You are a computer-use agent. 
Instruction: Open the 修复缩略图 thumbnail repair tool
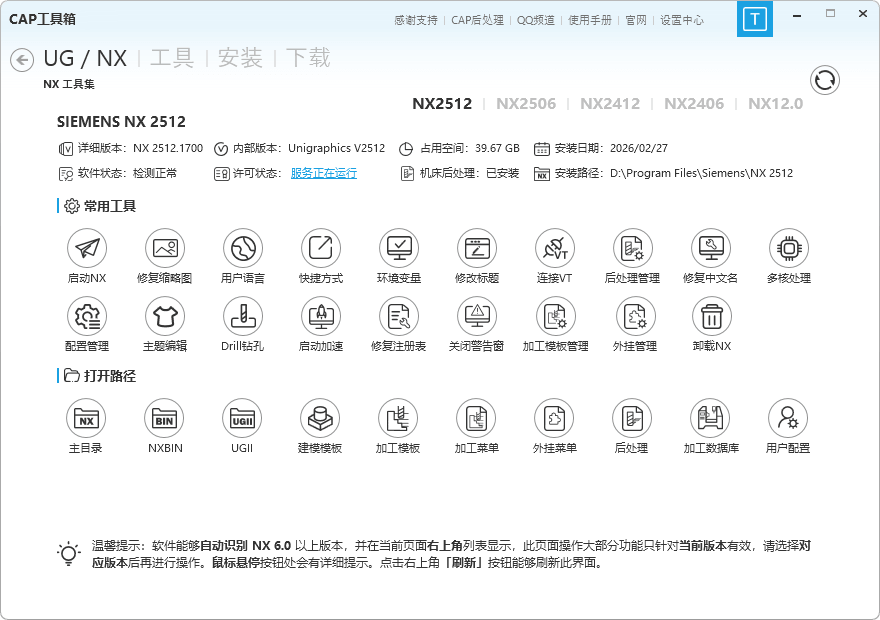pos(165,248)
